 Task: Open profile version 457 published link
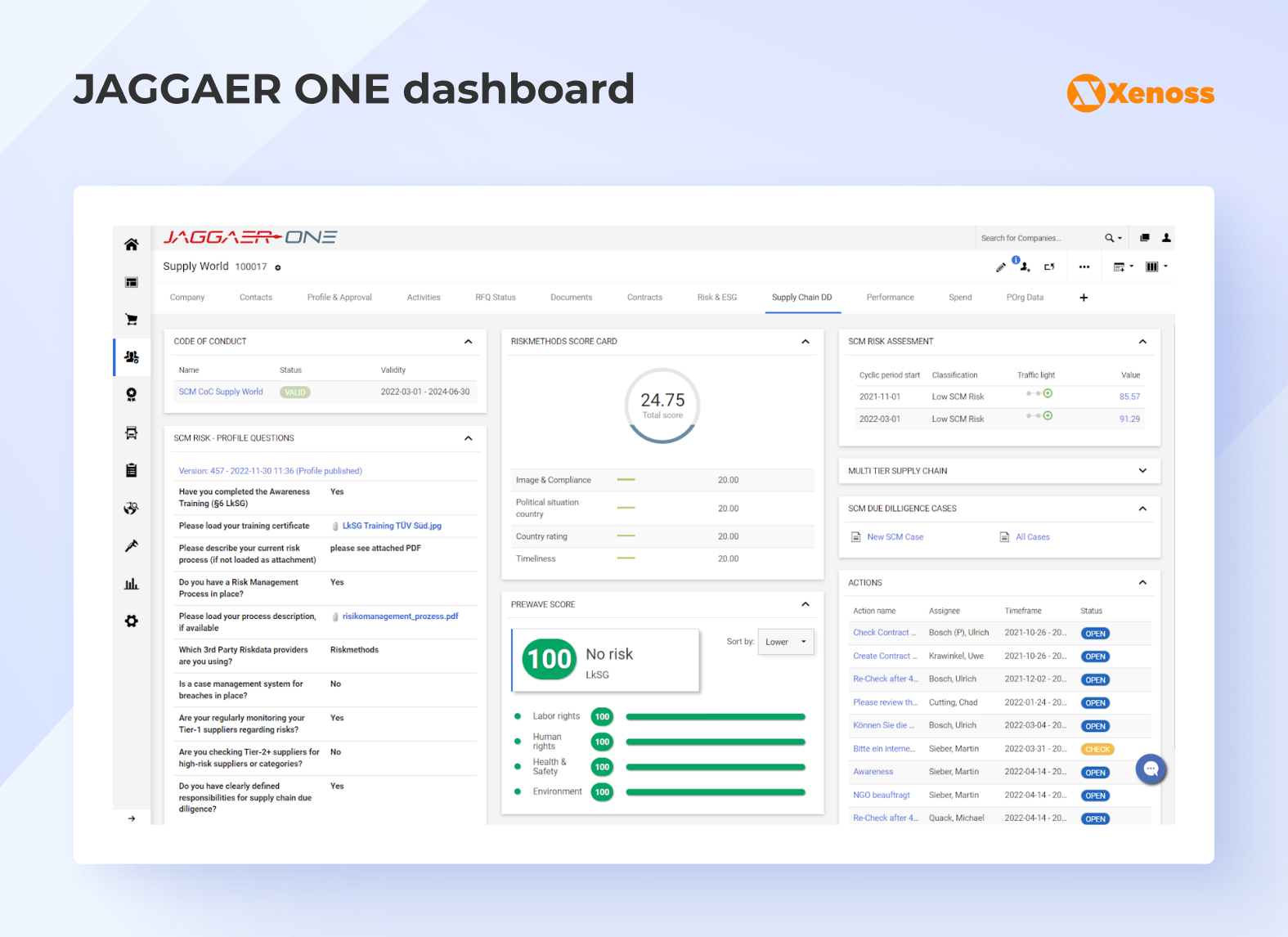click(x=270, y=471)
